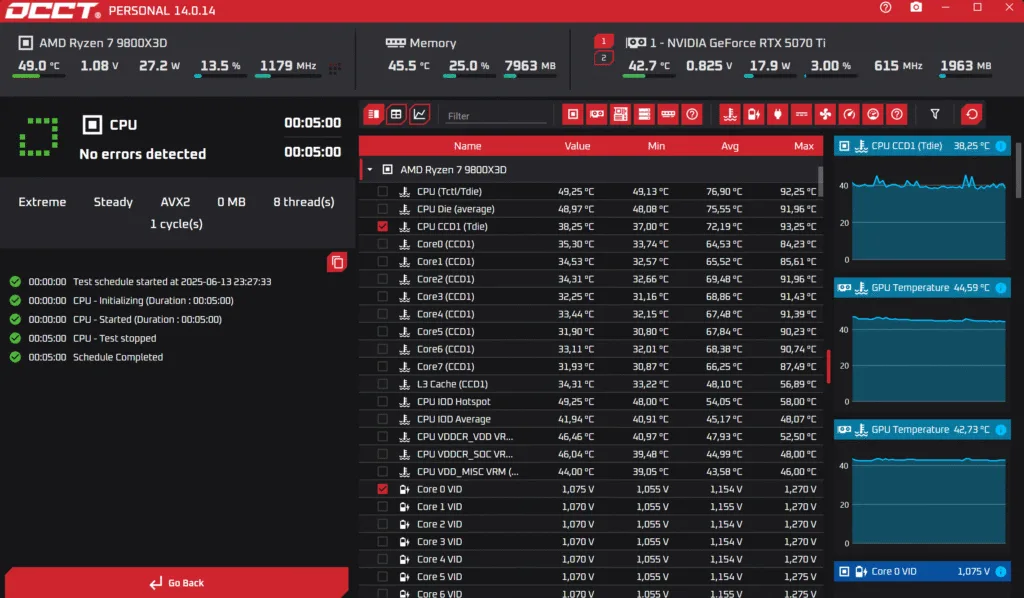Uncheck the Core 0 VID checkbox

[x=383, y=489]
